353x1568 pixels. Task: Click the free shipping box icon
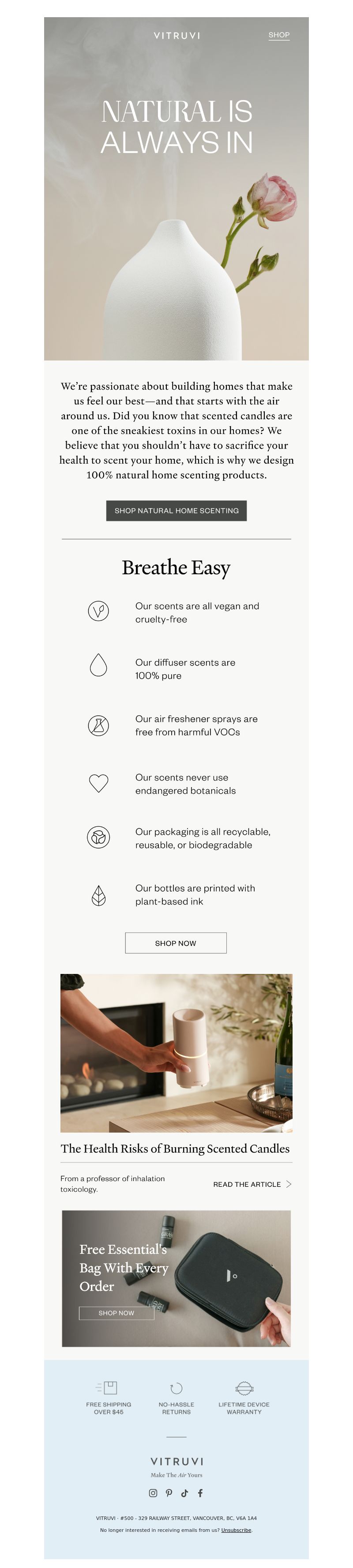coord(107,1387)
